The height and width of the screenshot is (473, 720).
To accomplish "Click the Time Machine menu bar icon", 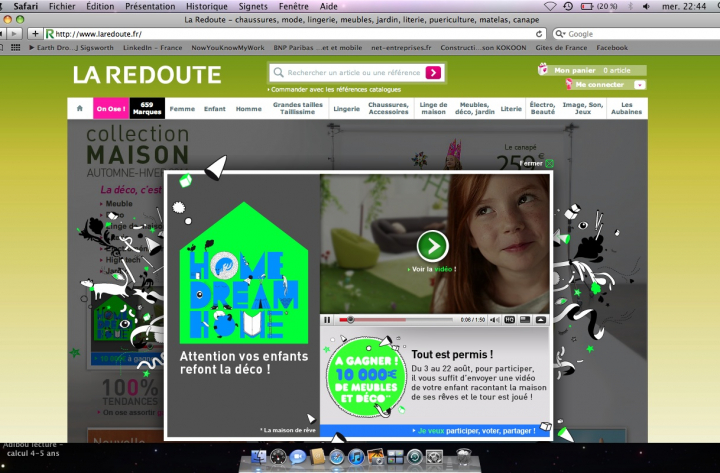I will pos(568,6).
